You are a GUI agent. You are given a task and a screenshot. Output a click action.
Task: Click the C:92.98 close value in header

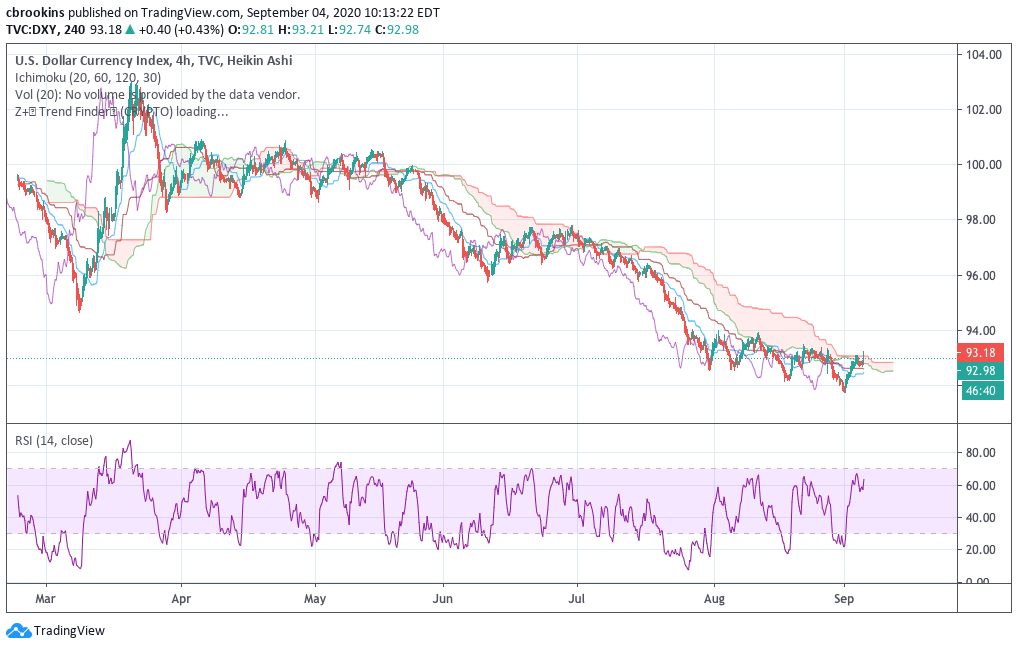pyautogui.click(x=397, y=29)
